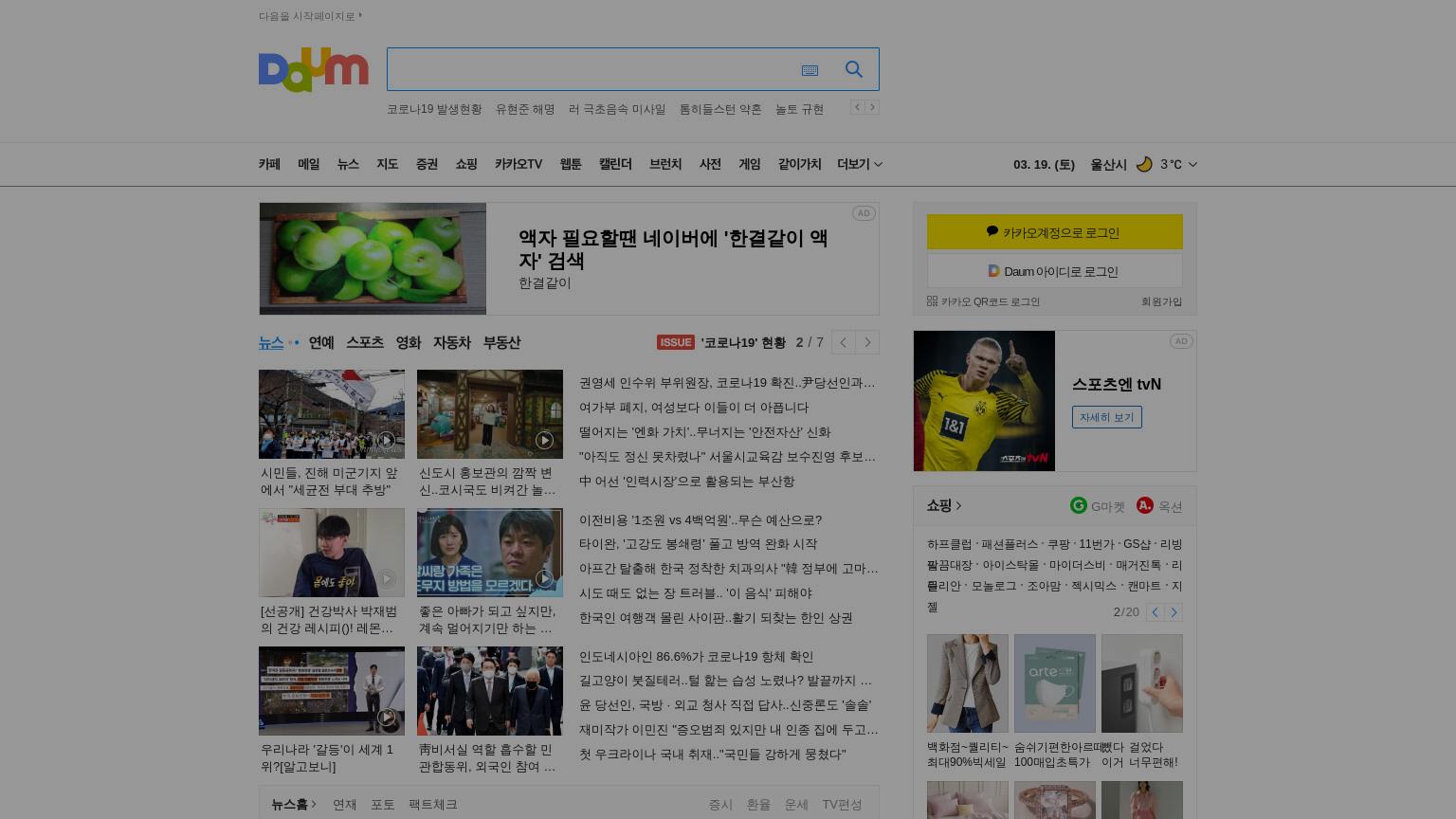Show previous shopping page
This screenshot has height=819, width=1456.
(1155, 612)
